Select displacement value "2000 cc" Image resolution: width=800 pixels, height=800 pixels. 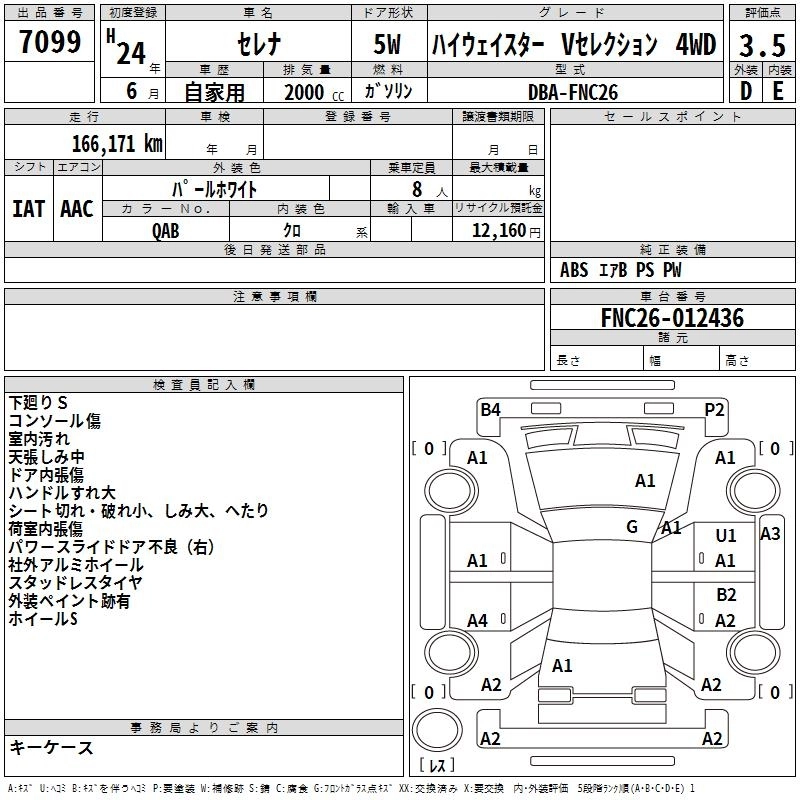pyautogui.click(x=314, y=92)
